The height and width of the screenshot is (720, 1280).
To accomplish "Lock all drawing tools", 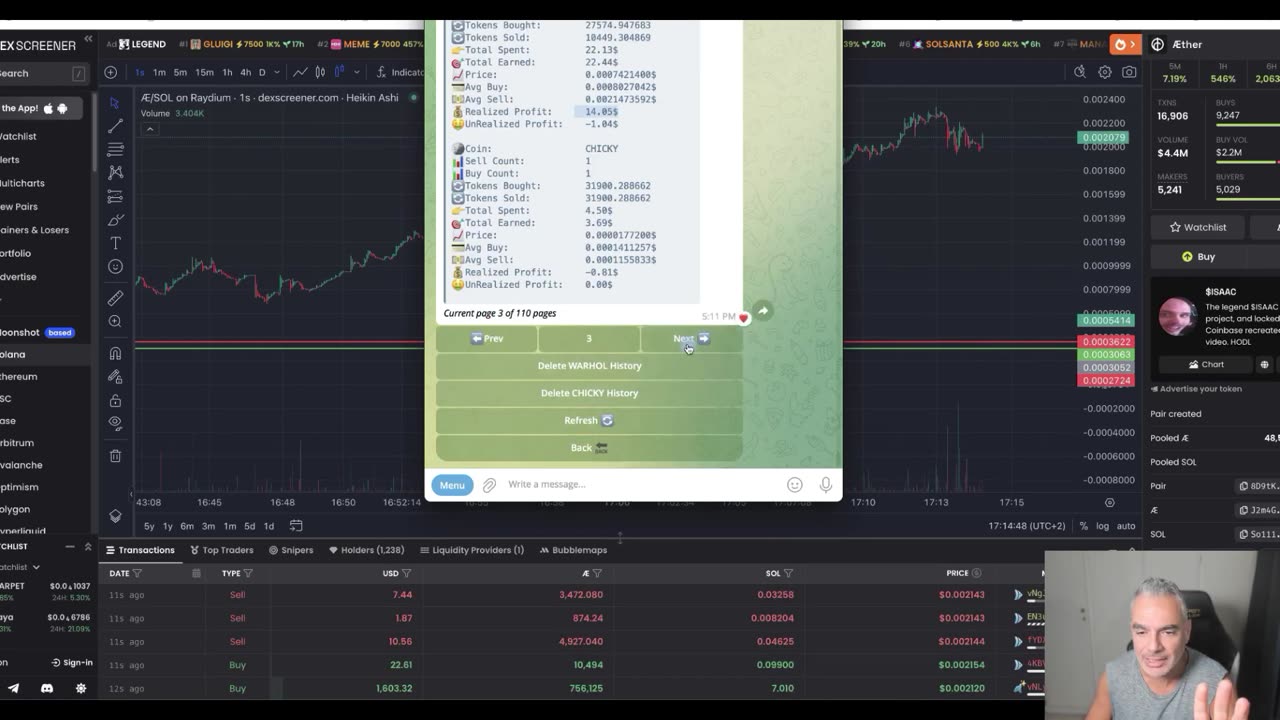I will (x=115, y=400).
